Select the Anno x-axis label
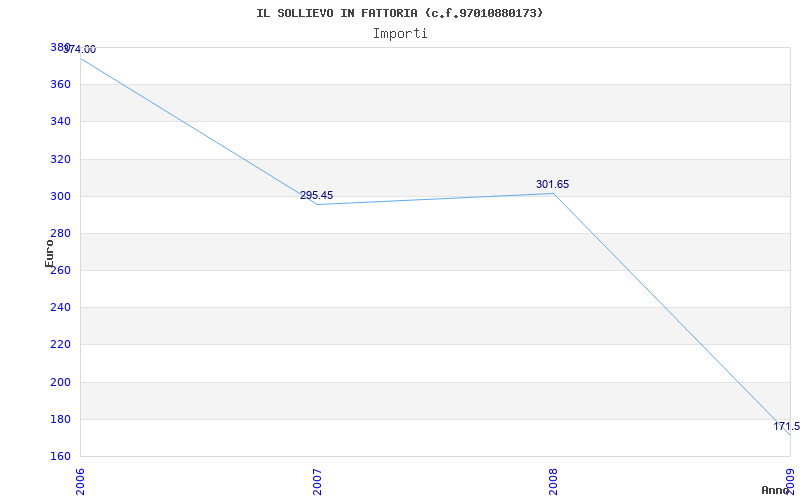 (x=777, y=490)
